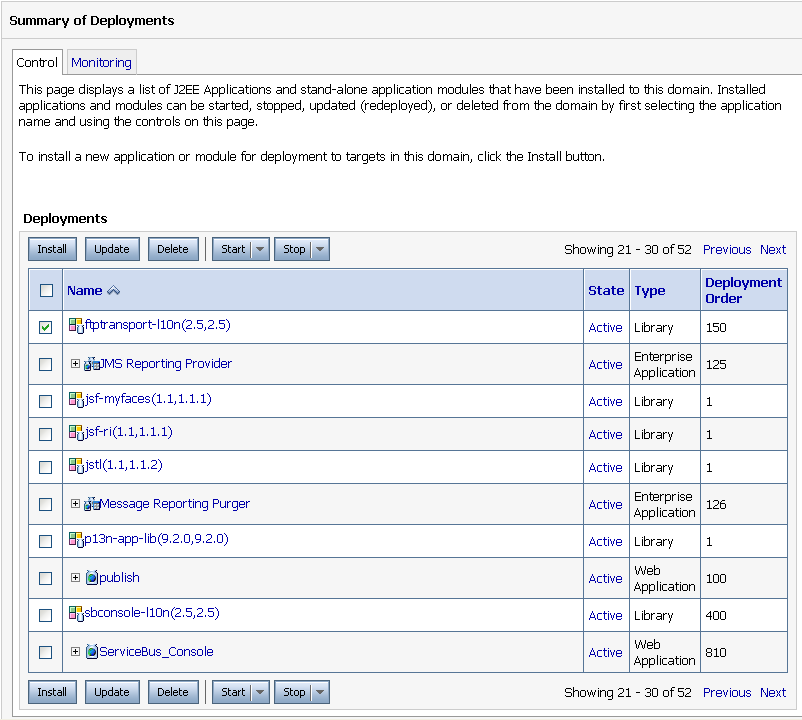Open the publish deployment link
The image size is (802, 720).
119,578
